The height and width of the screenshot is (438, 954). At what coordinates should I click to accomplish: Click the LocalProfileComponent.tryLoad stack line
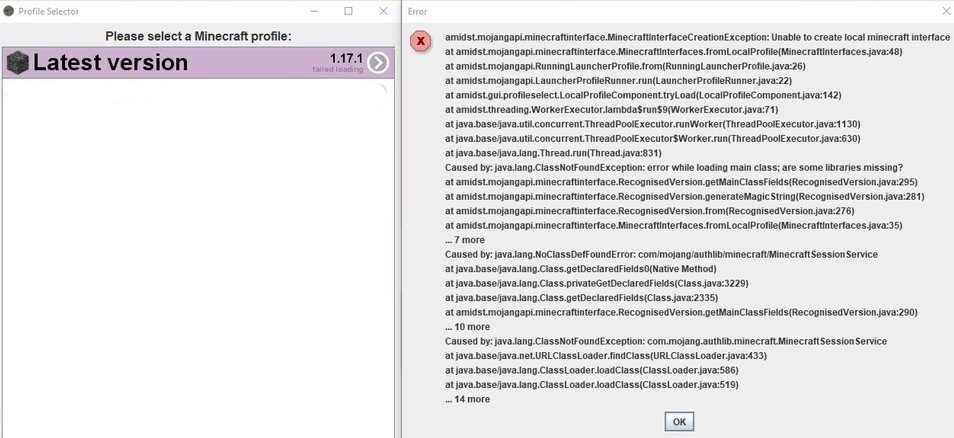tap(643, 95)
